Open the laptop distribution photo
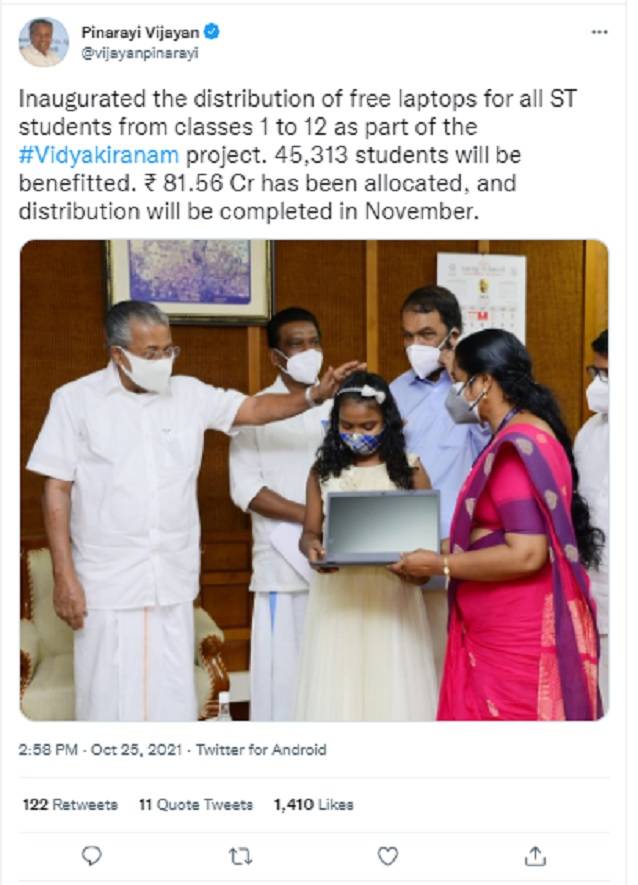Screen dimensions: 638x885 click(x=314, y=480)
